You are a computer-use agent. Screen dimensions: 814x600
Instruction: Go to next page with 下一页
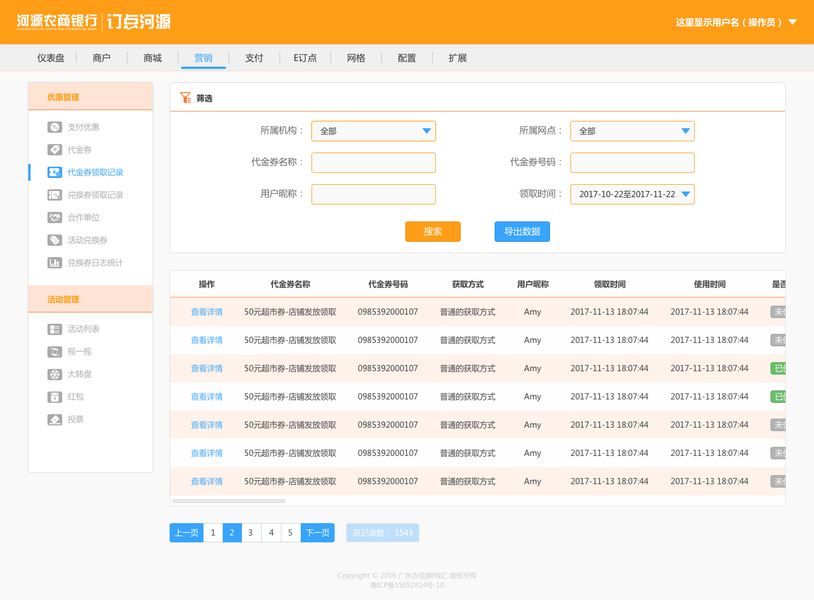point(318,533)
